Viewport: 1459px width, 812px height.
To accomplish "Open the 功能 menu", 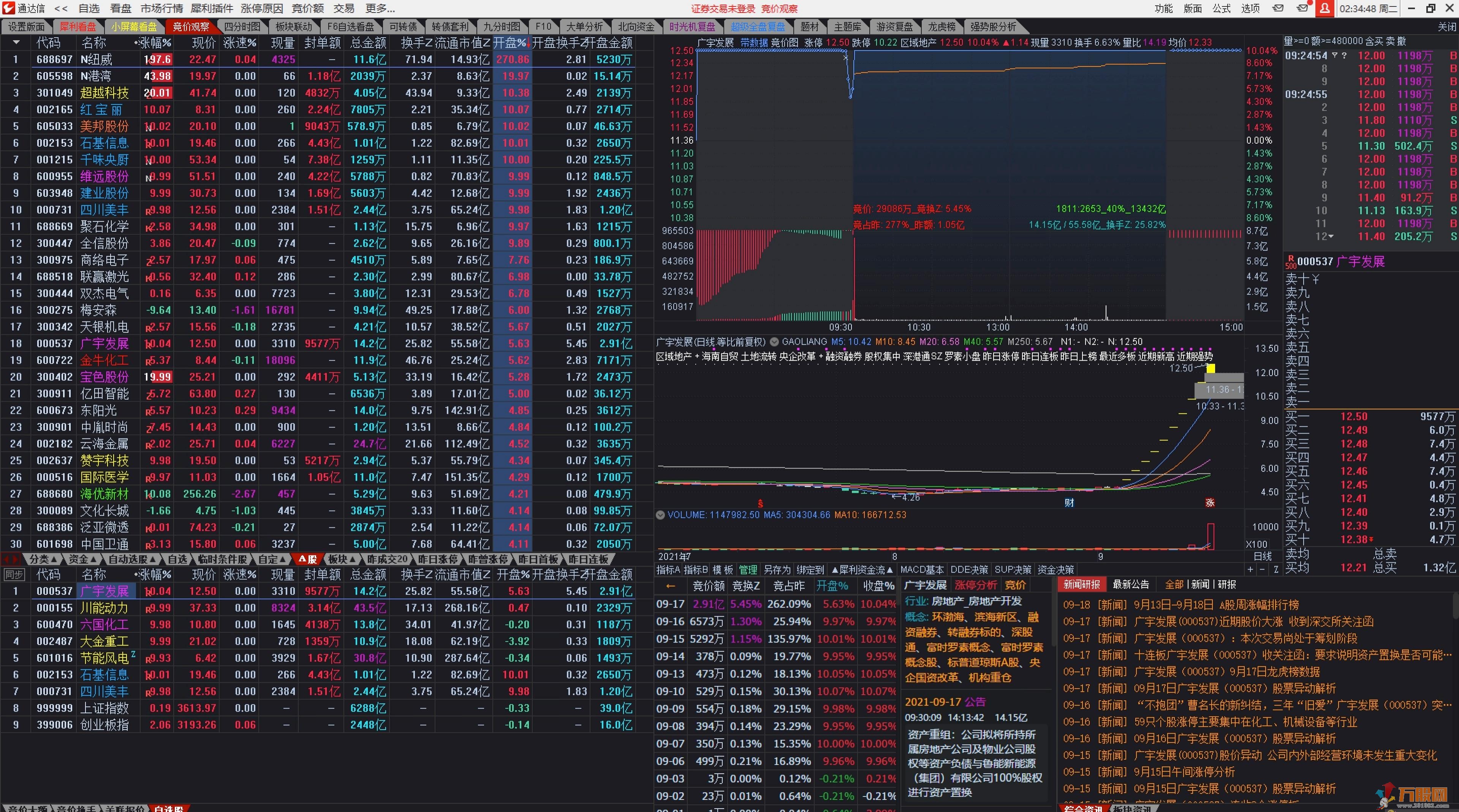I will click(x=1163, y=8).
